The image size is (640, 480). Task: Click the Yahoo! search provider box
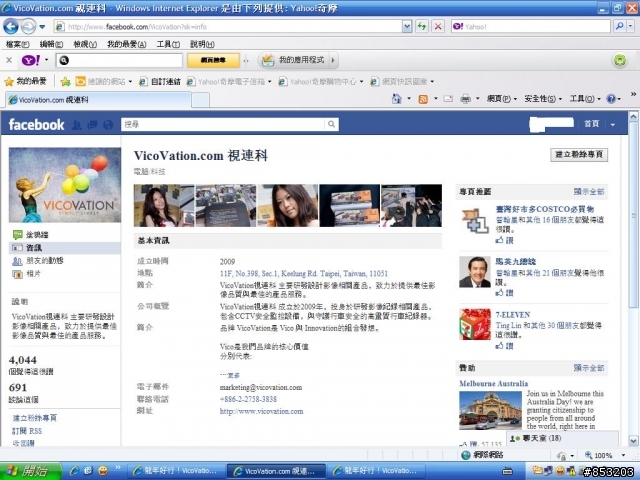531,27
